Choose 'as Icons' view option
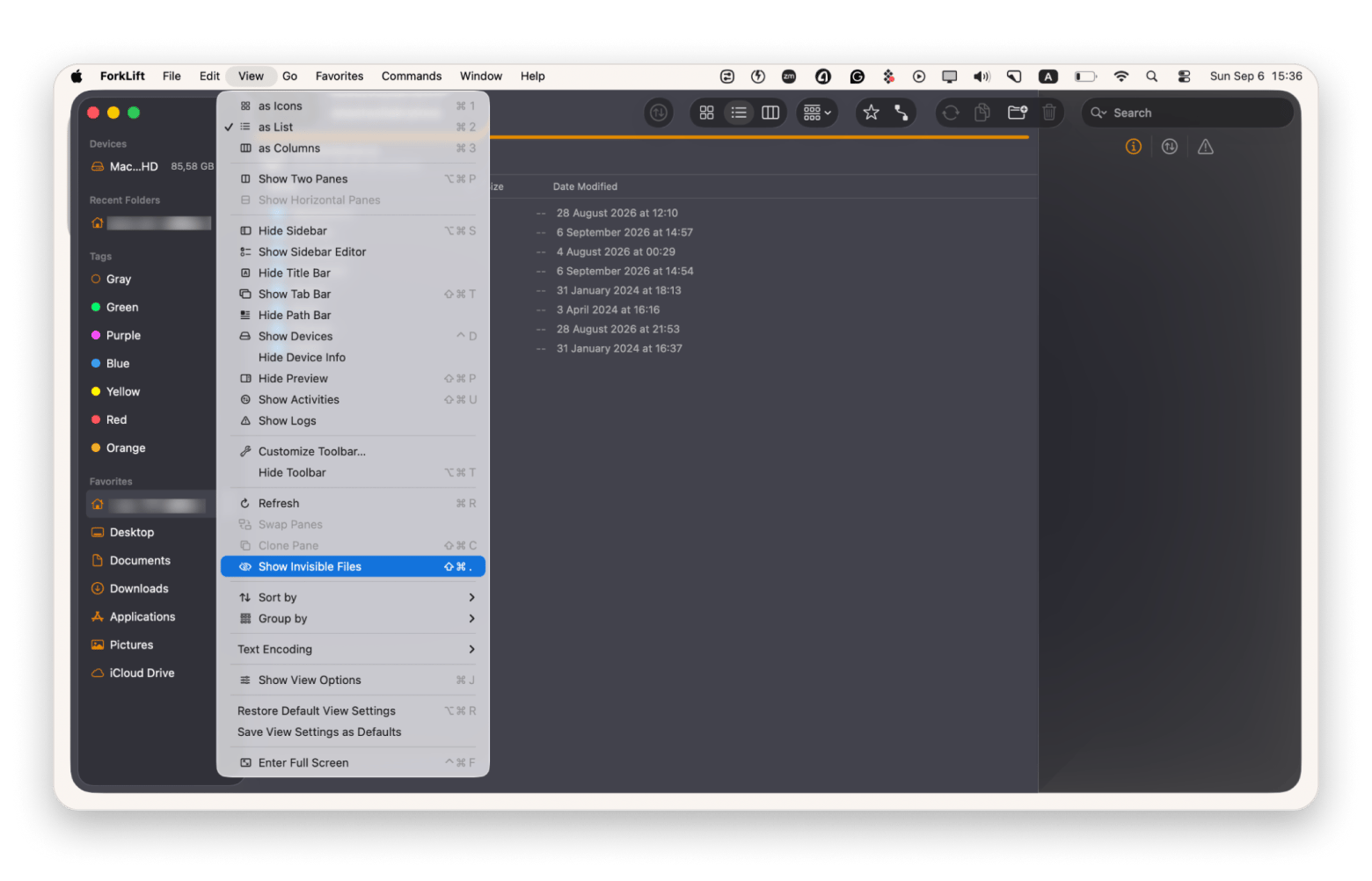The width and height of the screenshot is (1372, 881). point(353,106)
